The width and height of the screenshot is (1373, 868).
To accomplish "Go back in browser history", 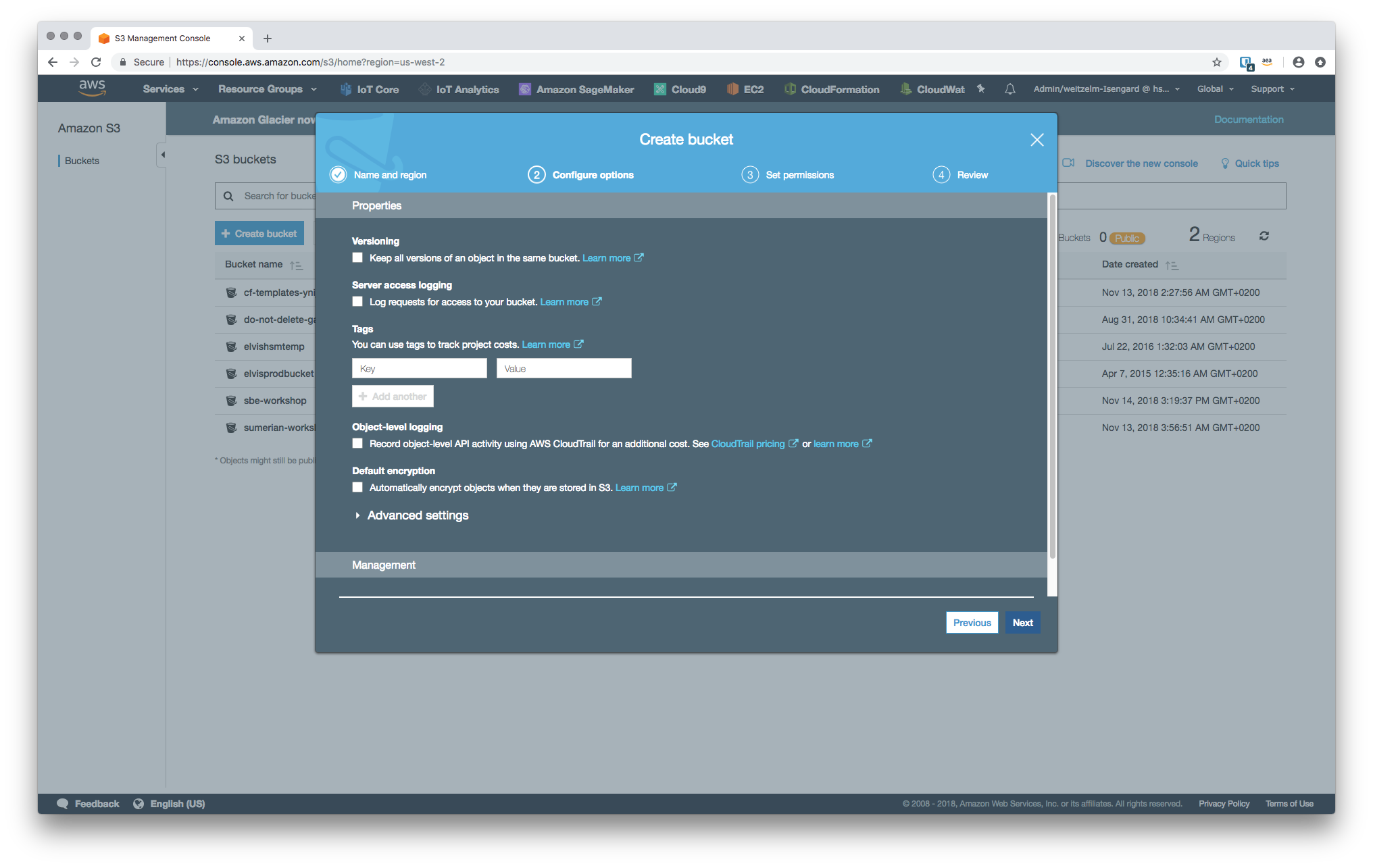I will 53,62.
